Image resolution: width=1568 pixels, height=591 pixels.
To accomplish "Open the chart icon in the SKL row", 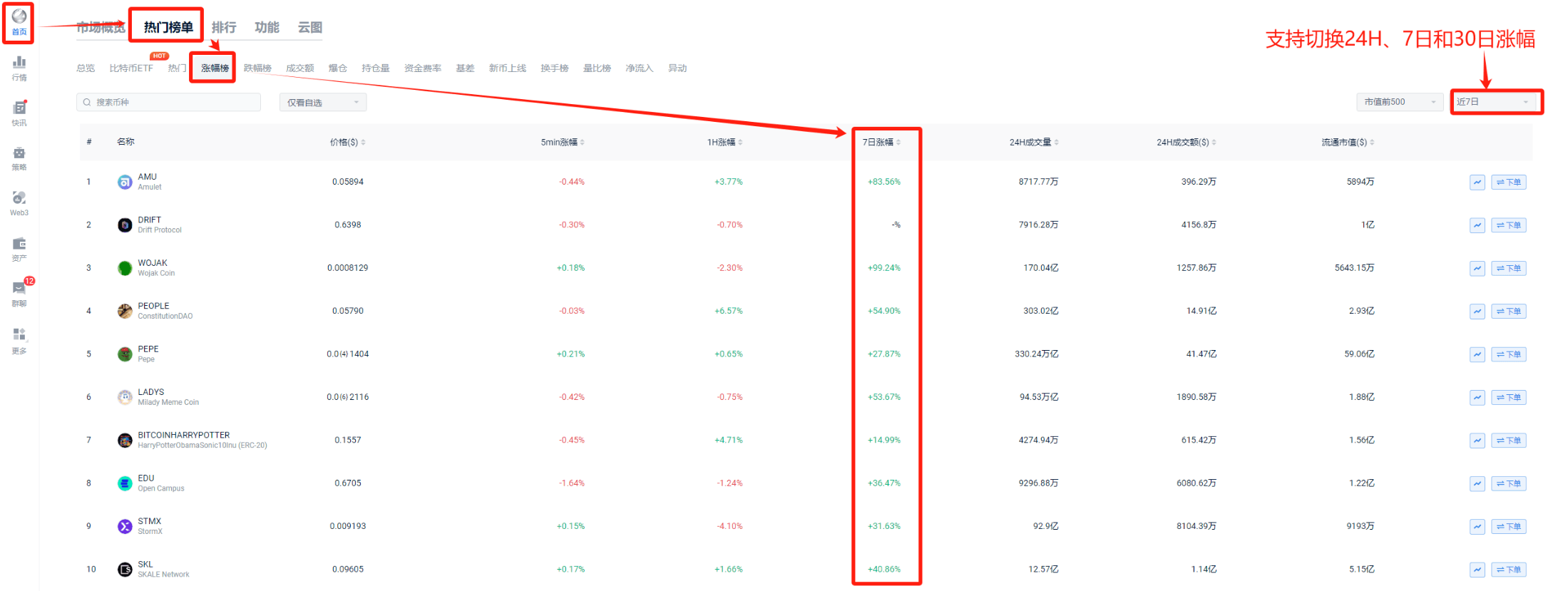I will (1477, 570).
